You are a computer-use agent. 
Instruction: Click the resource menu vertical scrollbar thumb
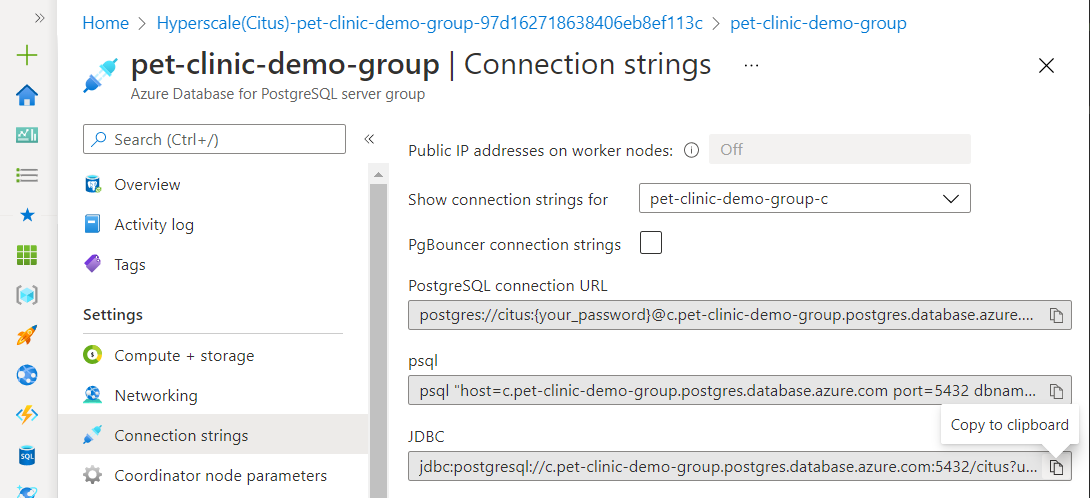[378, 341]
